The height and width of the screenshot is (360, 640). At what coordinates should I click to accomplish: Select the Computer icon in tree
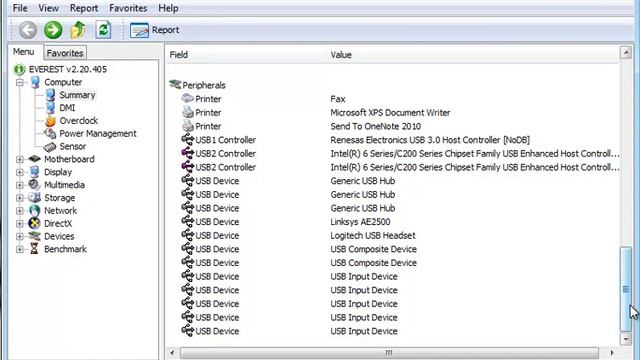pos(35,82)
